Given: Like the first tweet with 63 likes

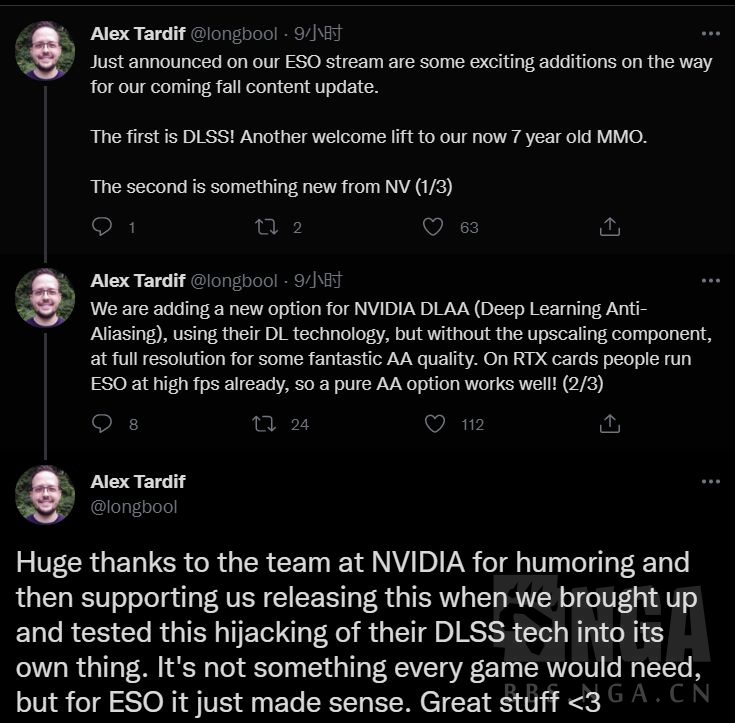Looking at the screenshot, I should coord(432,227).
